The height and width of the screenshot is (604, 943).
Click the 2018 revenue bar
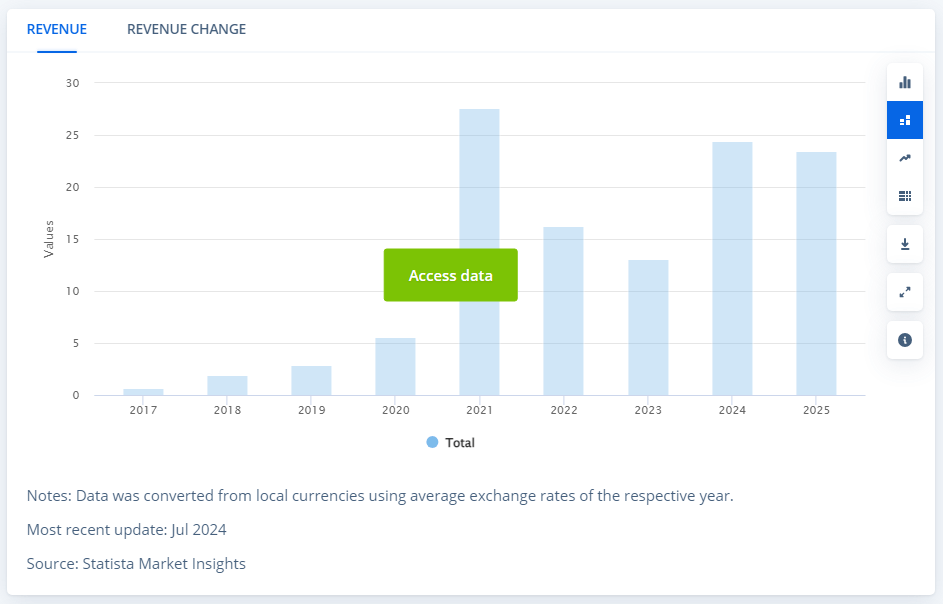tap(227, 386)
